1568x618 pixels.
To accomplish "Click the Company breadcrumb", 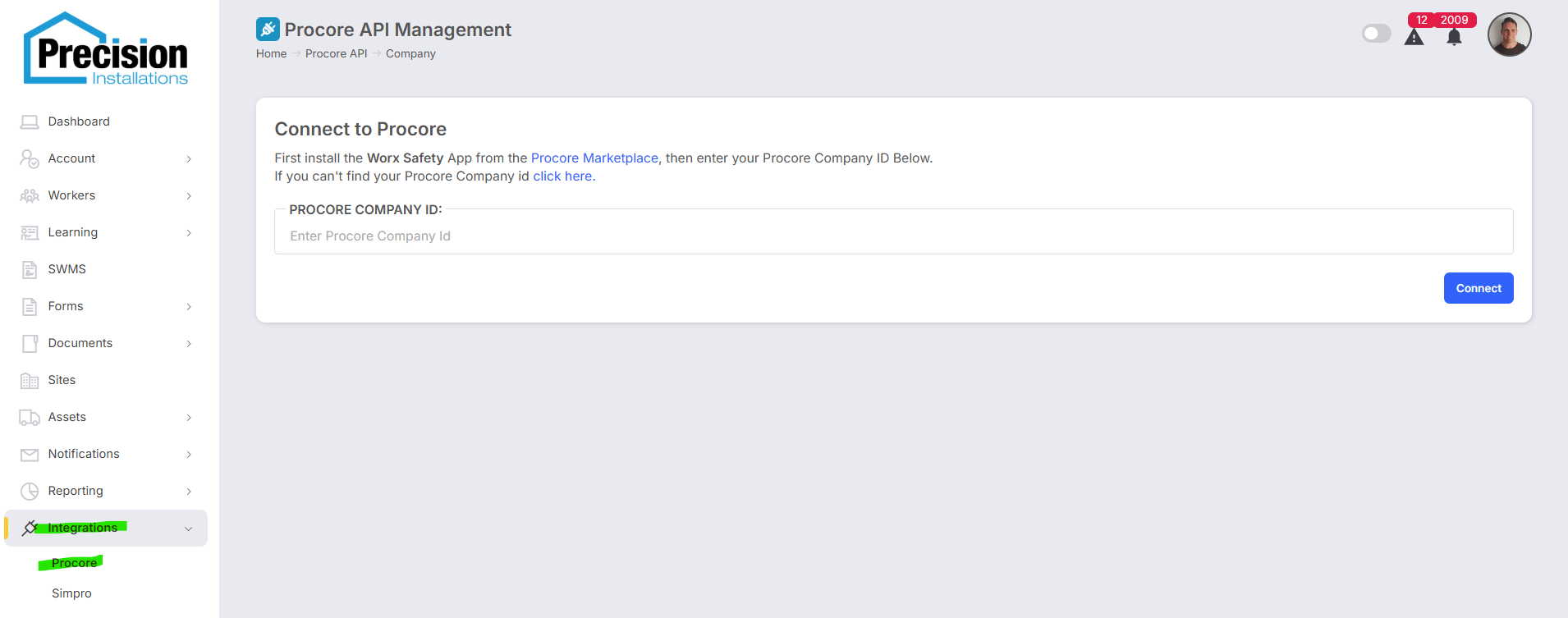I will tap(410, 53).
